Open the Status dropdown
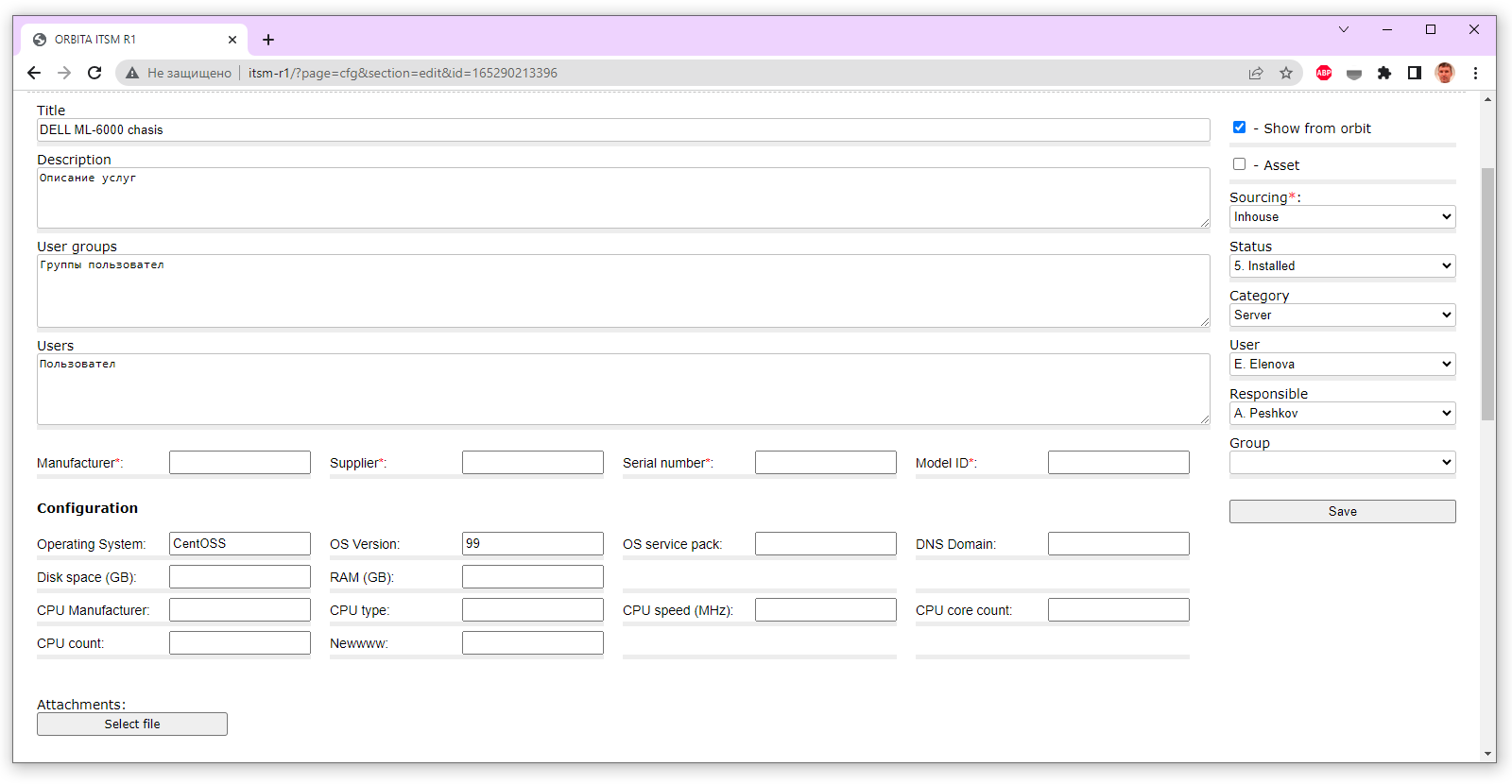The height and width of the screenshot is (784, 1512). [x=1342, y=266]
